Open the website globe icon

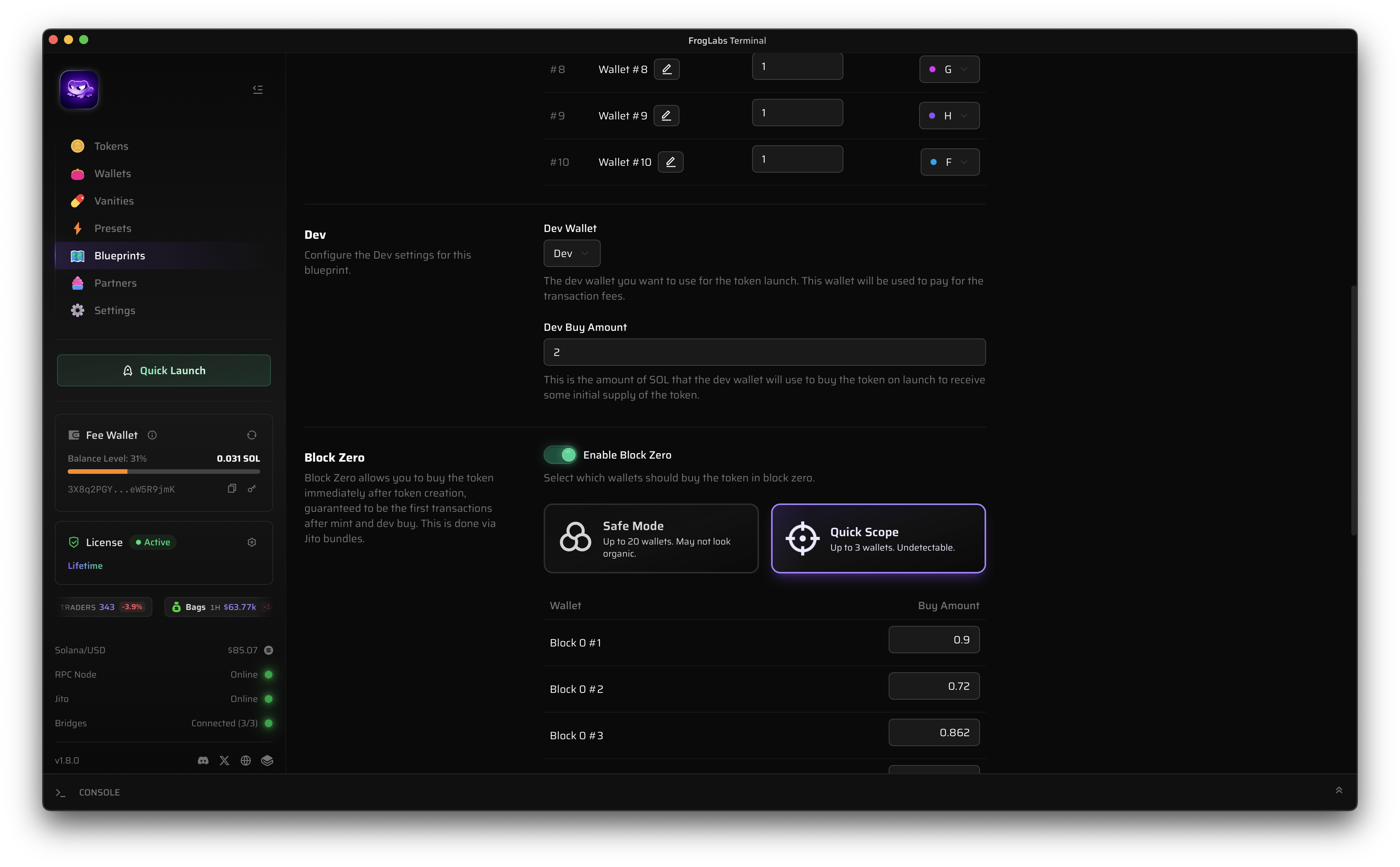[245, 761]
